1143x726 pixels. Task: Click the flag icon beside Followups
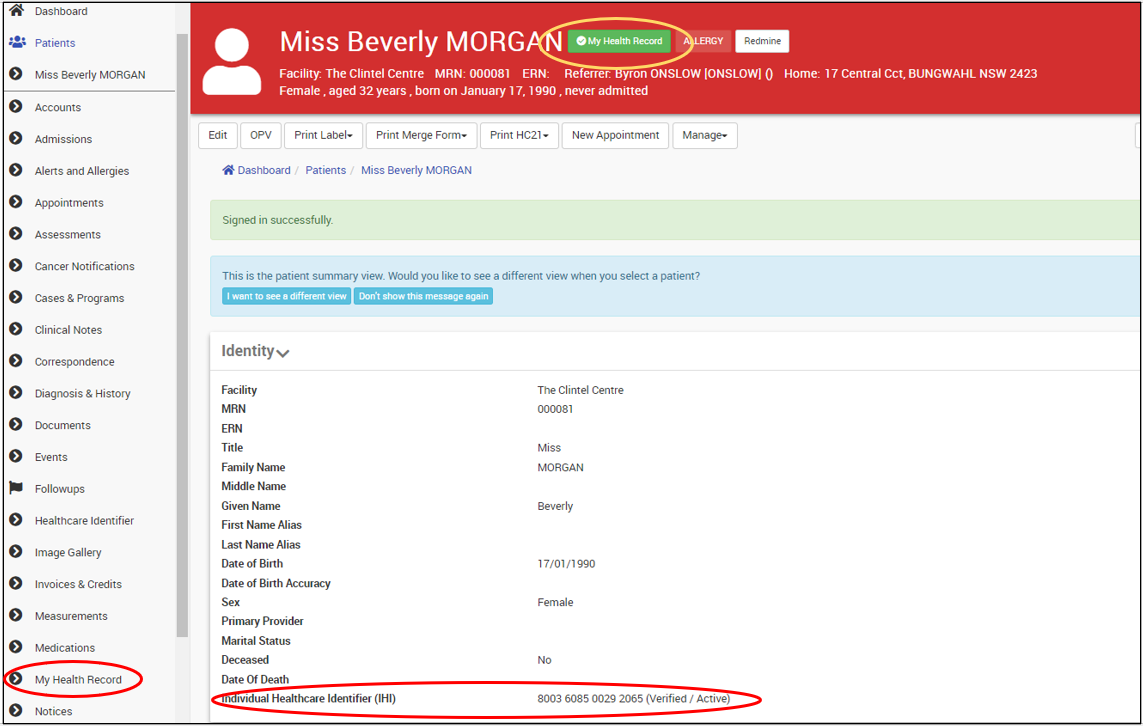pos(16,488)
